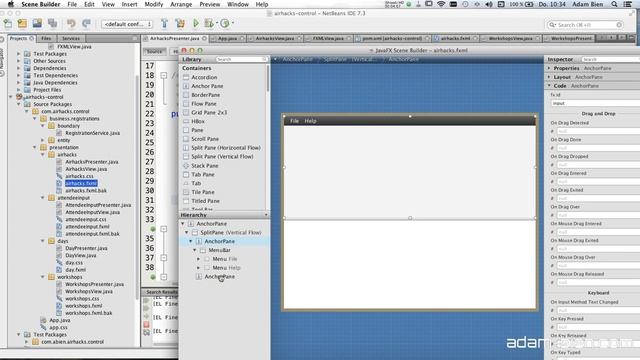Click the On Drag Detected field
Viewport: 640px width, 360px height.
click(x=598, y=131)
